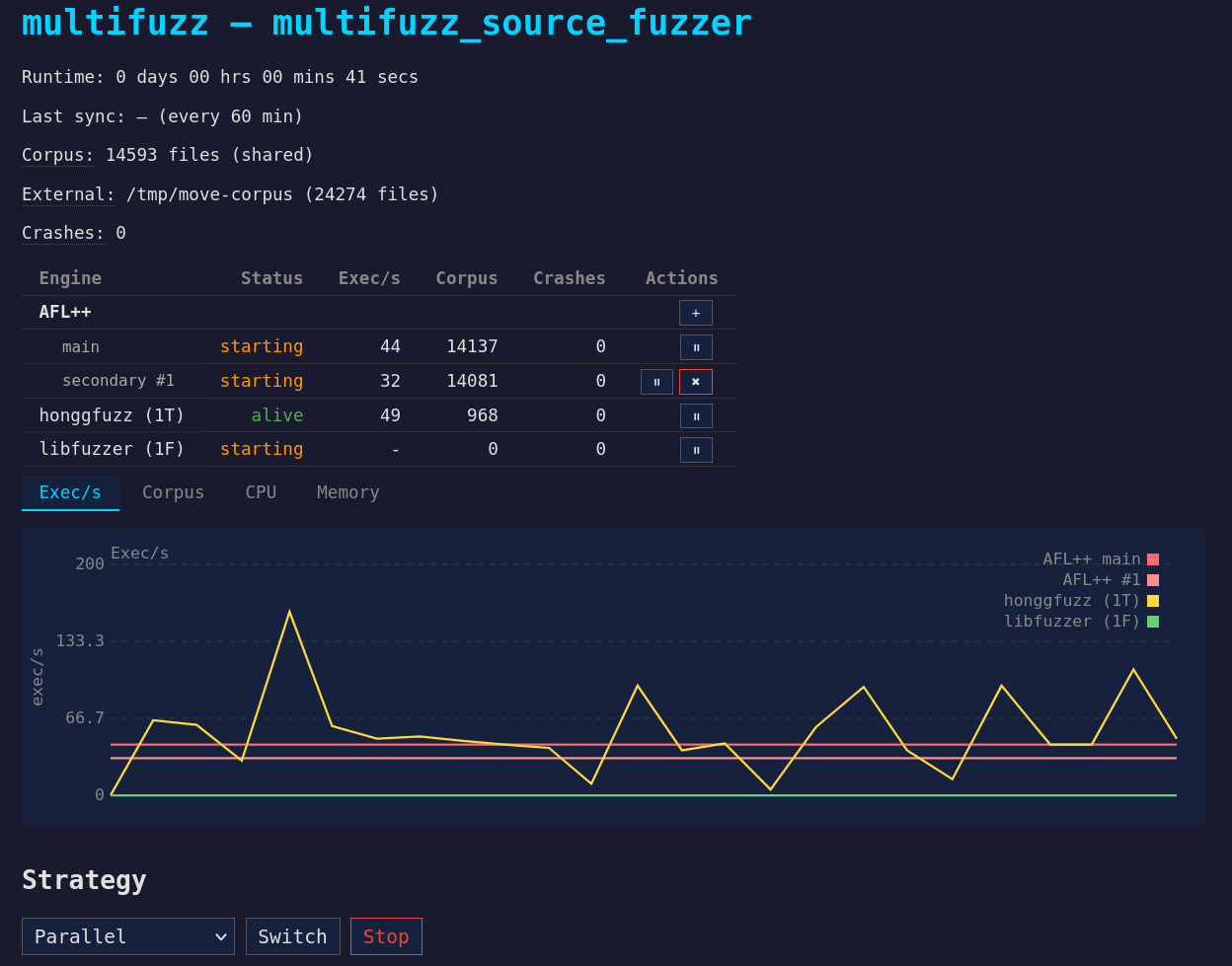The width and height of the screenshot is (1232, 966).
Task: Pause the AFL++ main fuzzer instance
Action: tap(696, 346)
